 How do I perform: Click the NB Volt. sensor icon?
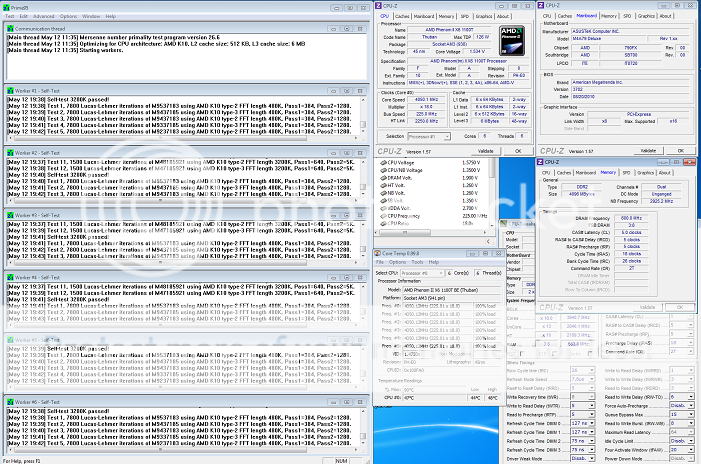click(x=383, y=193)
